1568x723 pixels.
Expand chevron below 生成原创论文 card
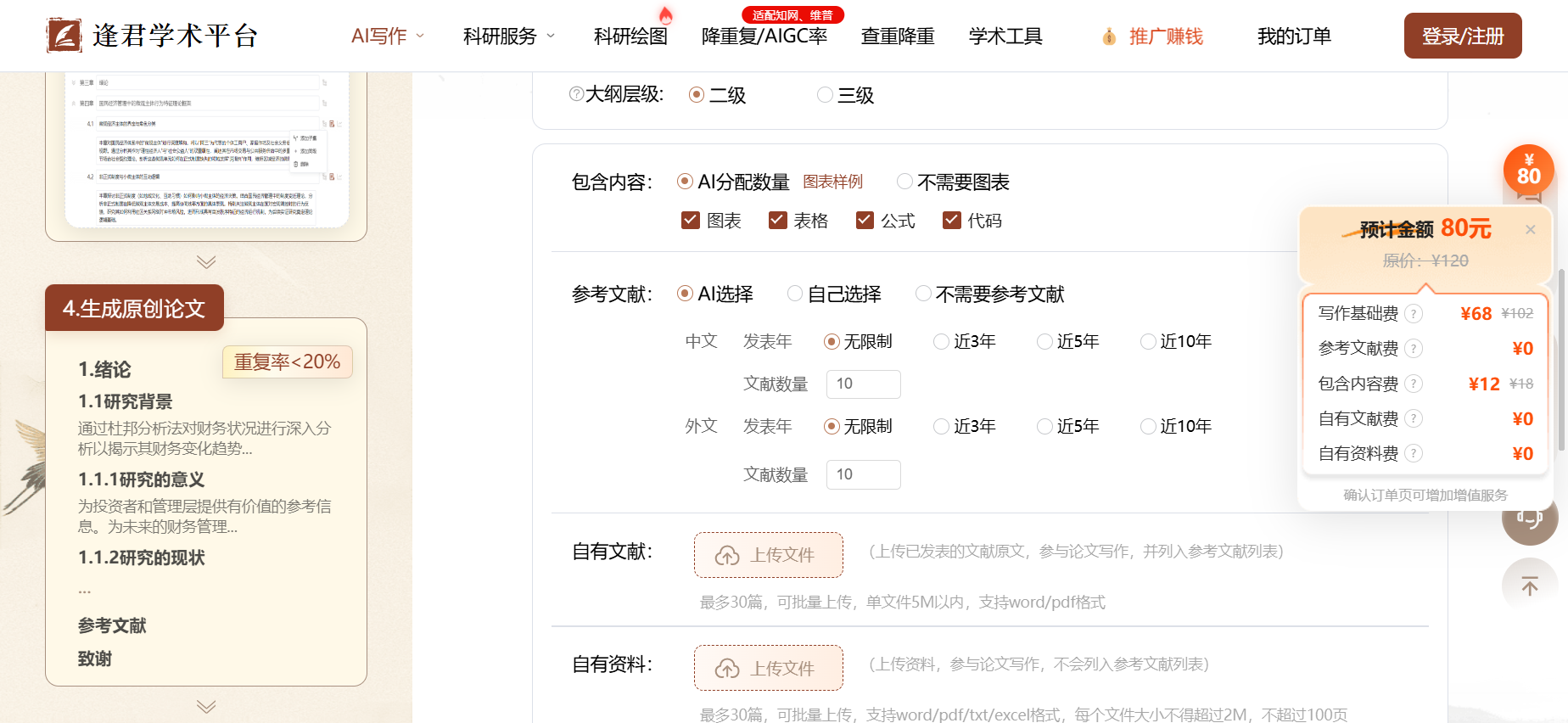pos(206,706)
